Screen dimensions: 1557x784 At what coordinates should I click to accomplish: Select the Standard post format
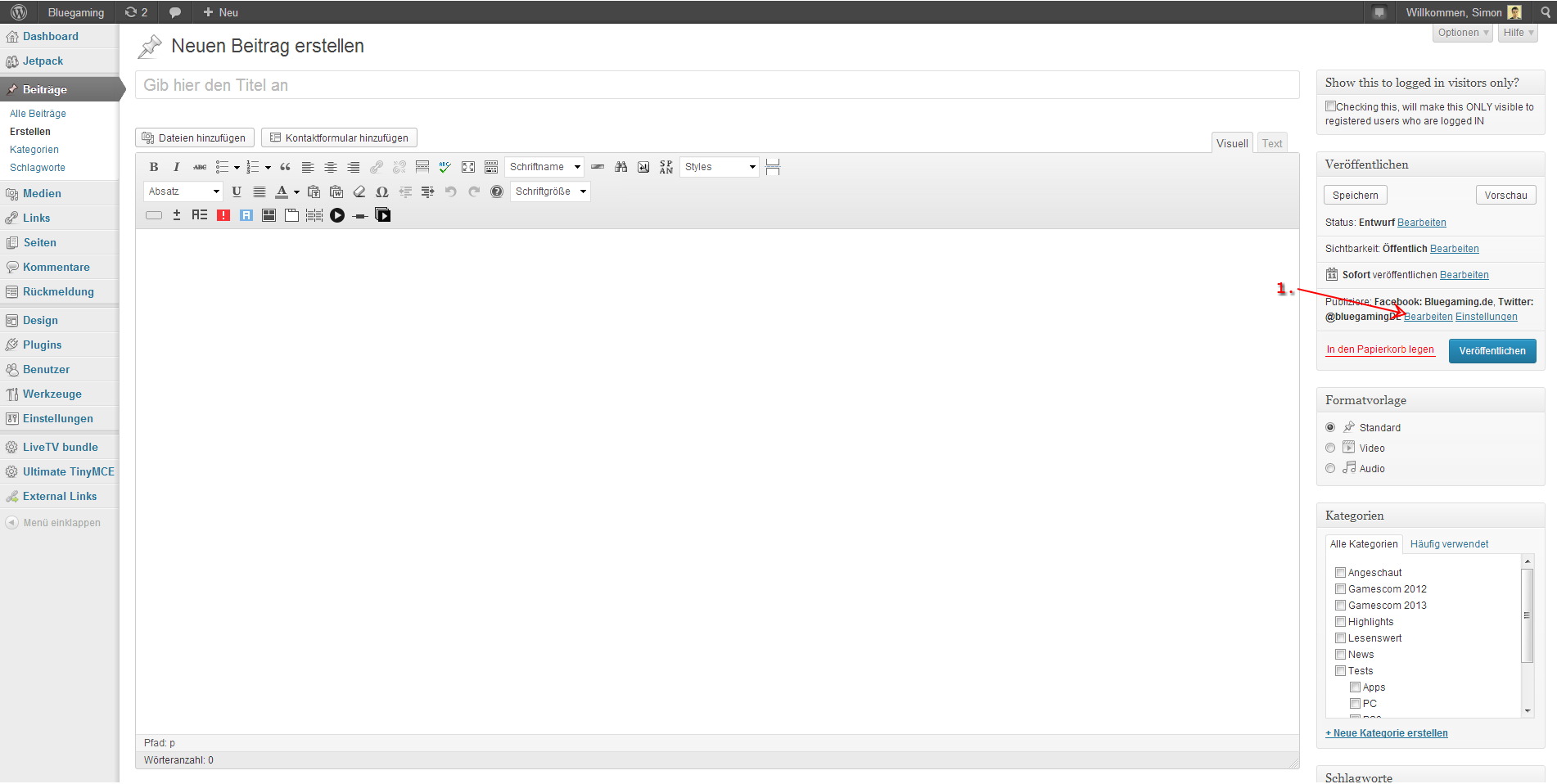coord(1330,427)
